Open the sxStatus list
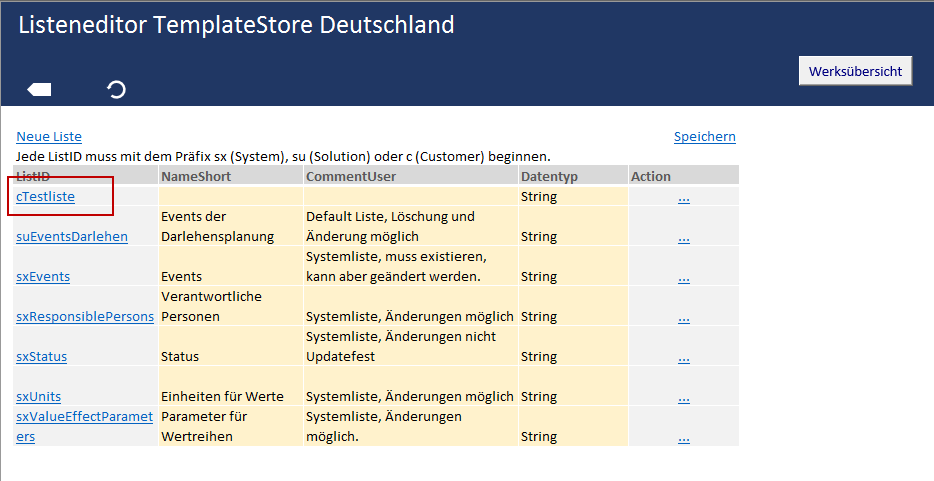Viewport: 934px width, 481px height. [42, 356]
